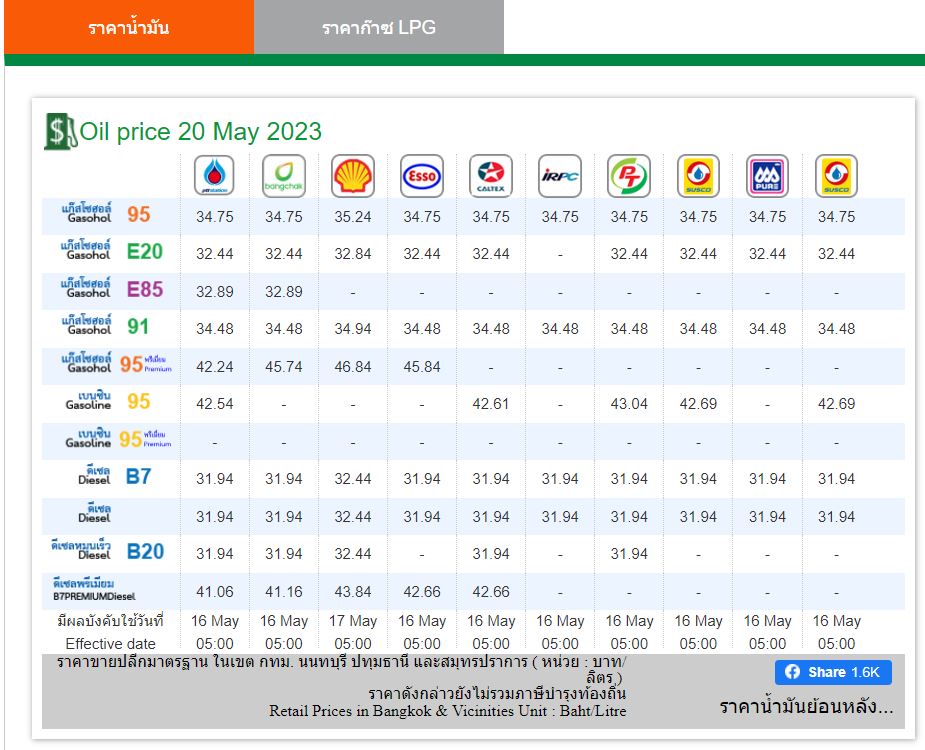Image resolution: width=925 pixels, height=750 pixels.
Task: Click Bangchak premium diesel price 41.16
Action: tap(284, 591)
